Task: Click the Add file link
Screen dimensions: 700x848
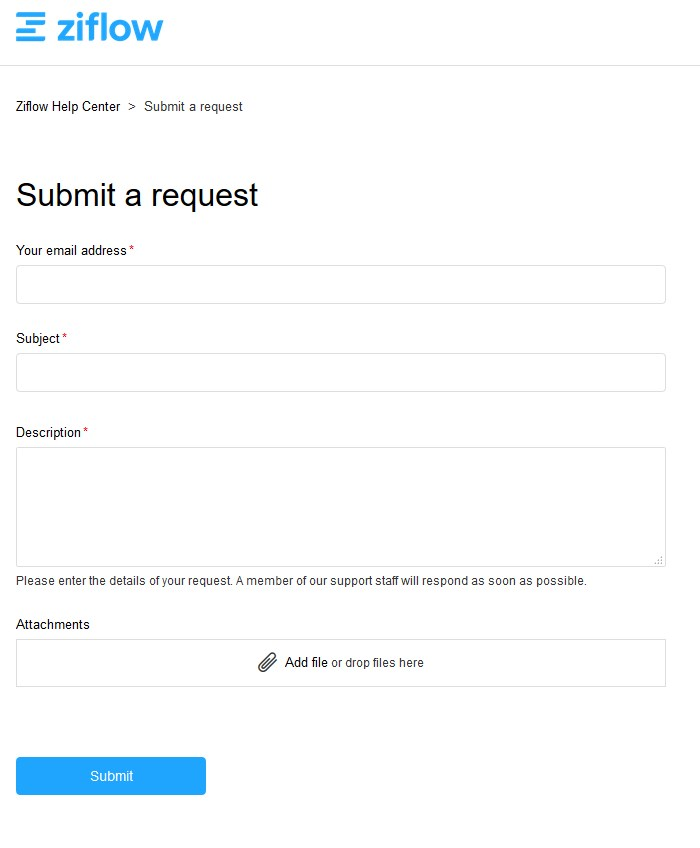Action: (306, 662)
